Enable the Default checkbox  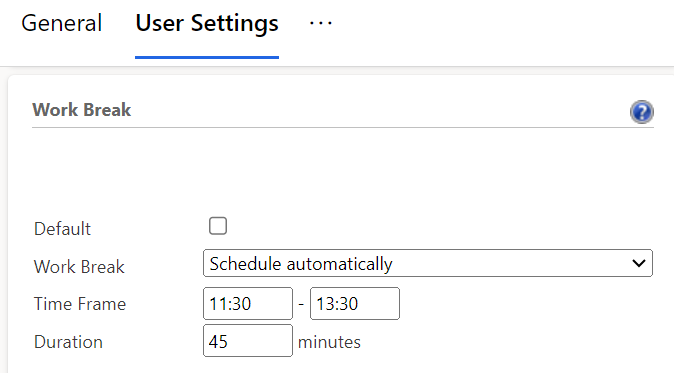point(218,226)
